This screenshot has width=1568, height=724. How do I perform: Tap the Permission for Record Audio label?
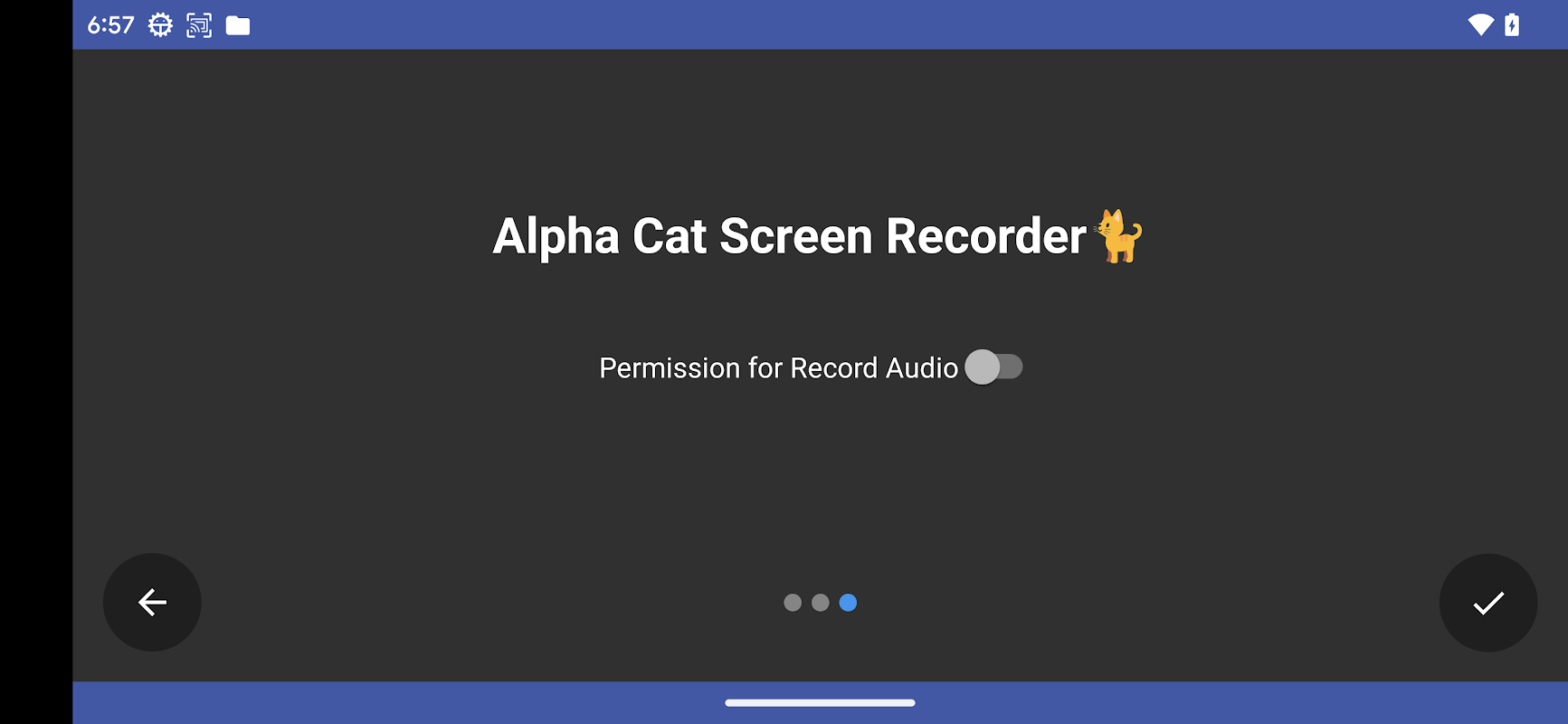[x=778, y=368]
